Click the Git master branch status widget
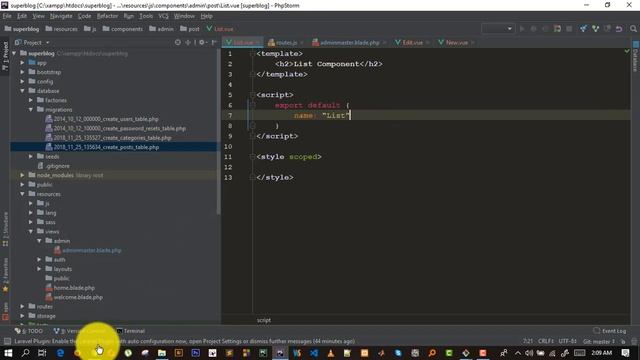Image resolution: width=640 pixels, height=360 pixels. point(598,341)
